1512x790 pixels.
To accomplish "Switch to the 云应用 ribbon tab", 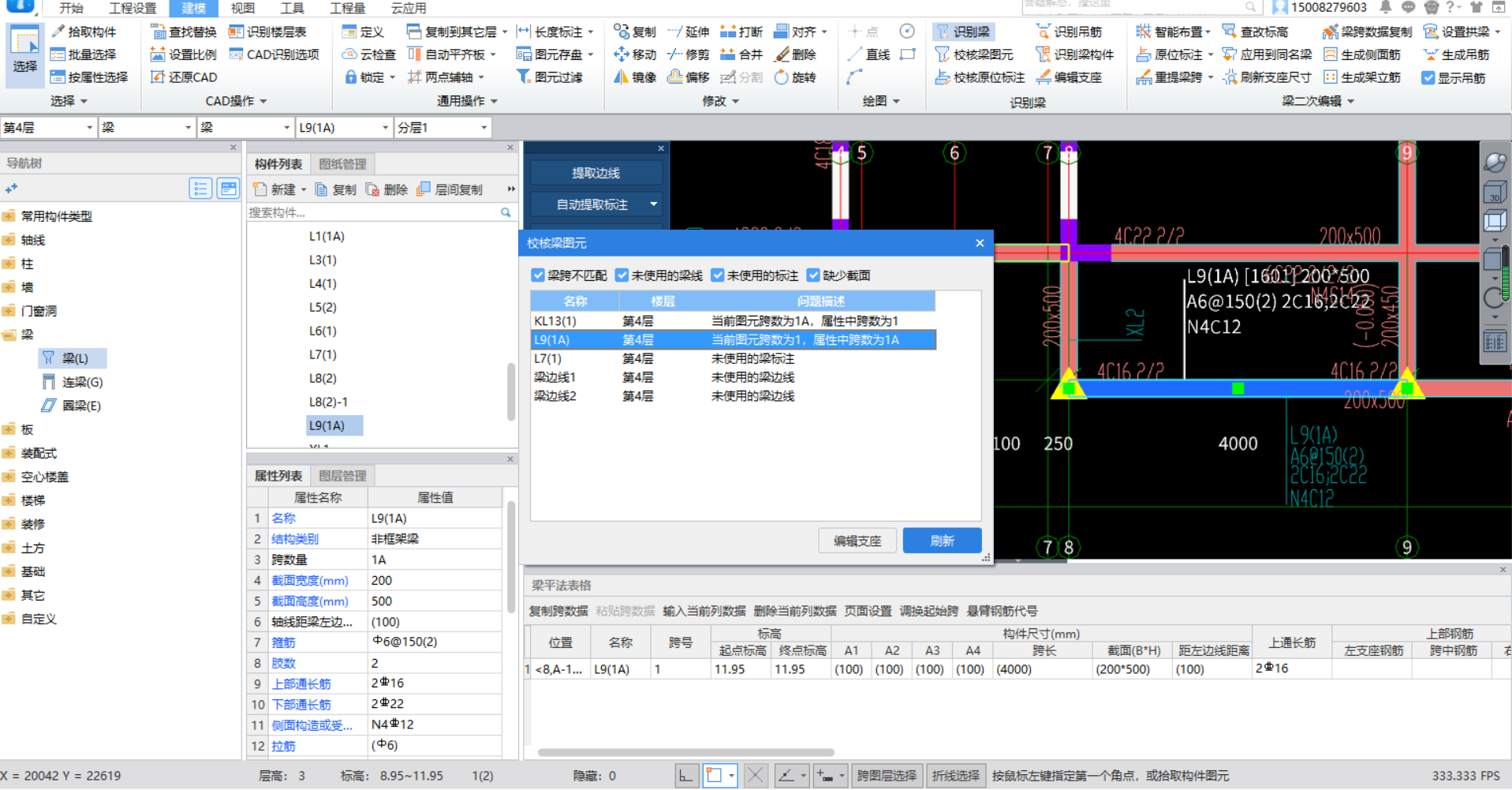I will click(409, 8).
